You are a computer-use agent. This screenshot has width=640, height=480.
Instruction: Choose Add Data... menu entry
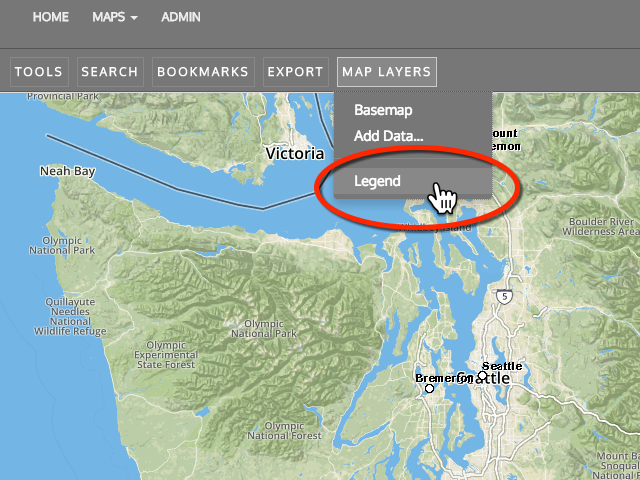coord(389,135)
